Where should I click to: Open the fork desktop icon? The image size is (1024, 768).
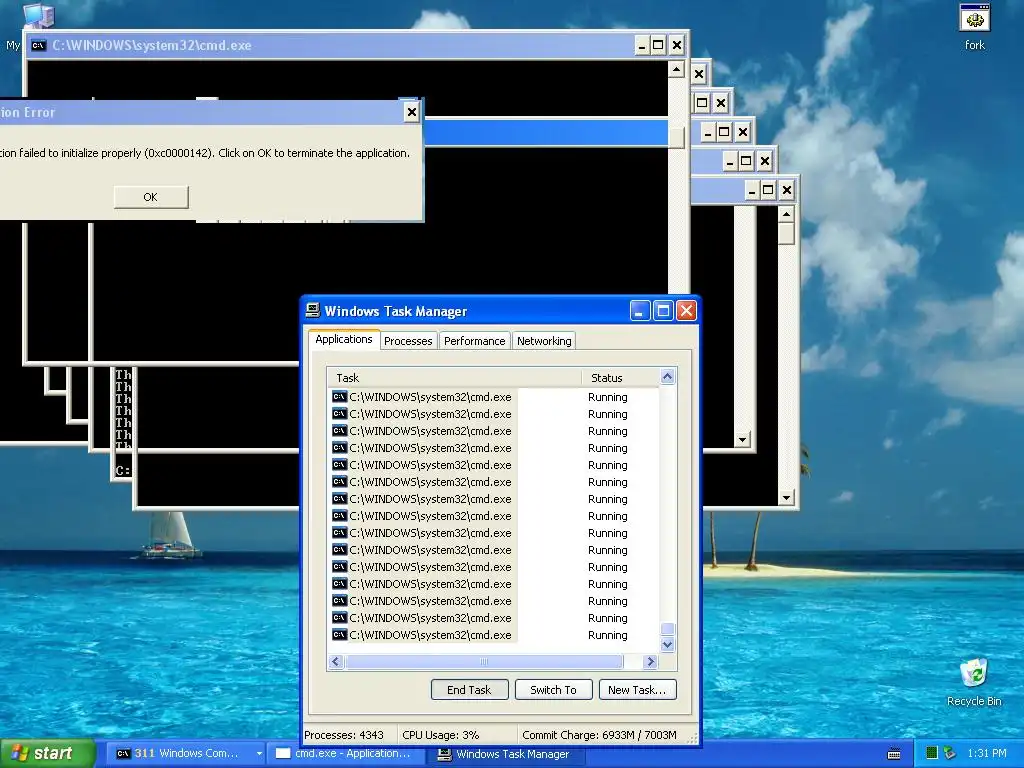coord(974,26)
